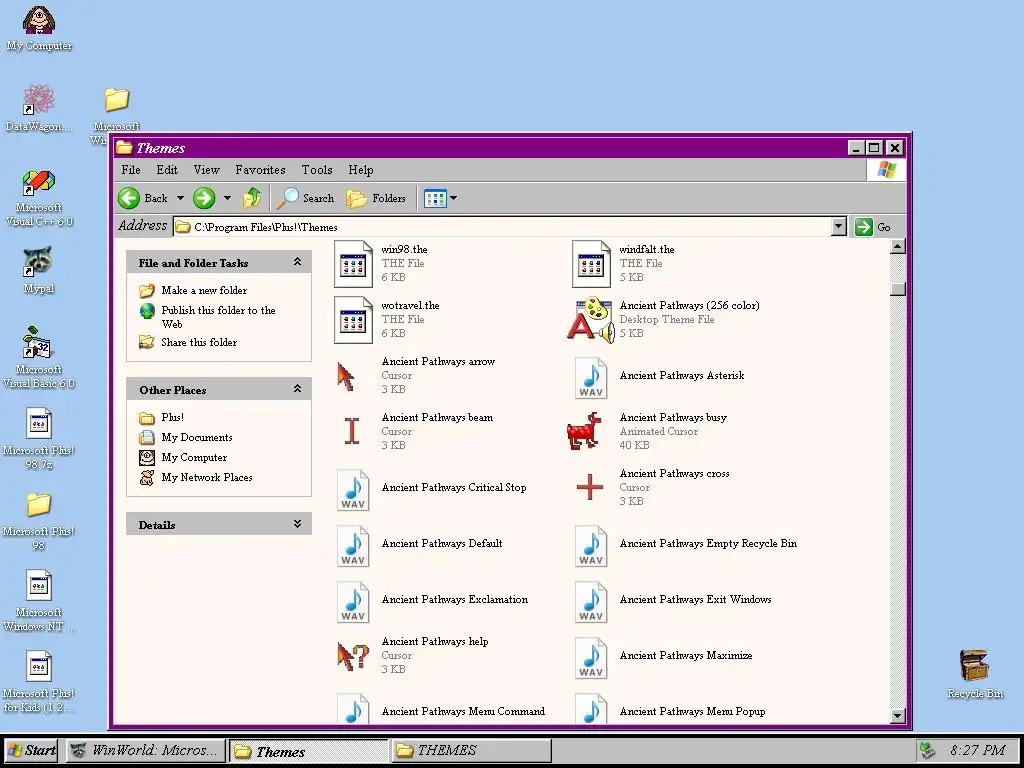Click Publish this folder to the Web
This screenshot has height=768, width=1024.
pos(218,317)
